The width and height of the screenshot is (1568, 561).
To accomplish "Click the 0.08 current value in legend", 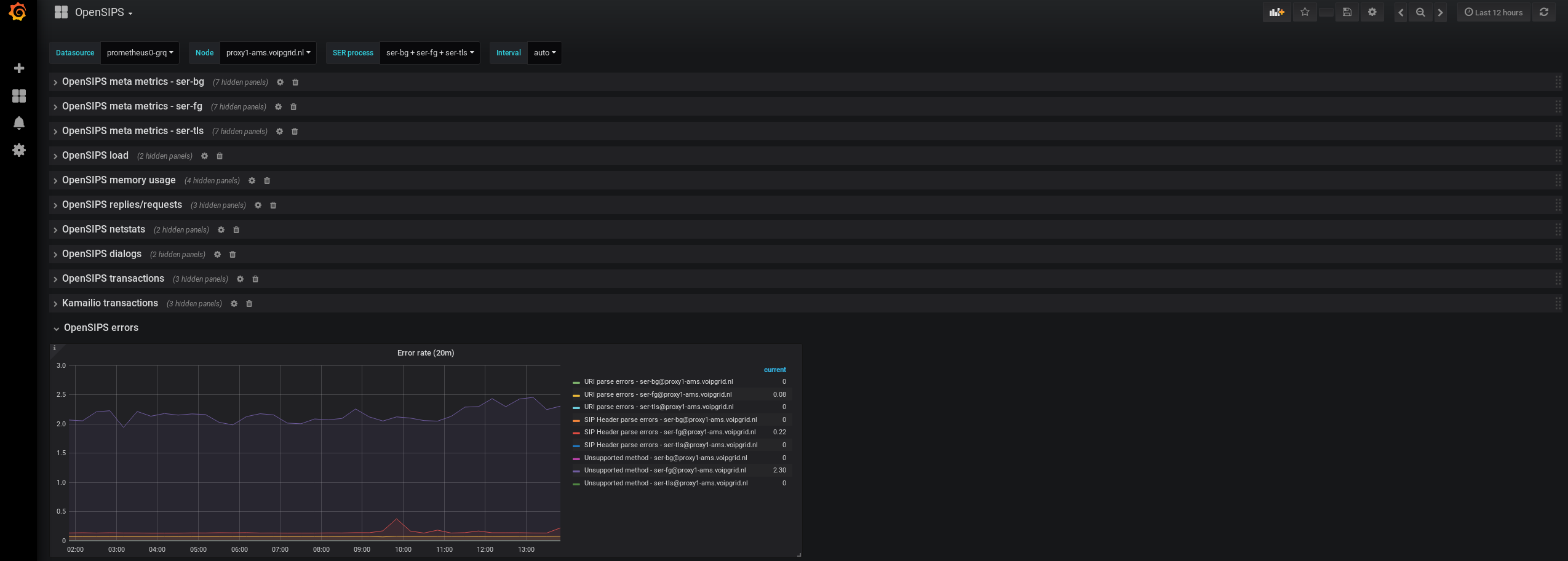I will click(x=779, y=395).
